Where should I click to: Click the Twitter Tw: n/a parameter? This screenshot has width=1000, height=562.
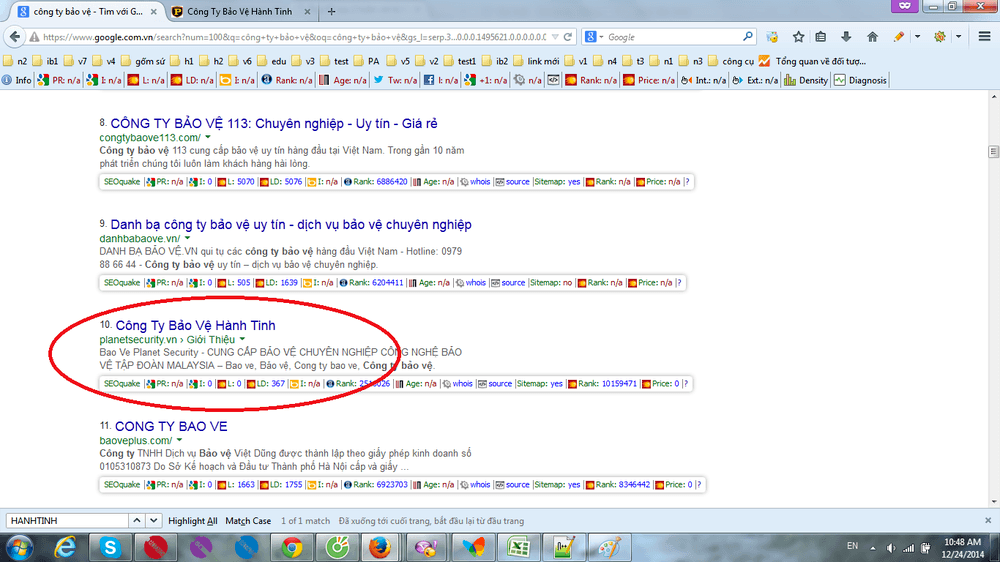395,80
